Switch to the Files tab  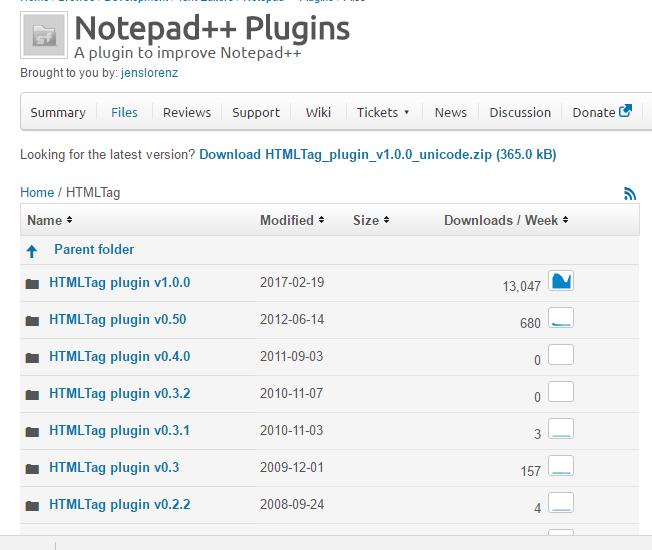tap(124, 113)
